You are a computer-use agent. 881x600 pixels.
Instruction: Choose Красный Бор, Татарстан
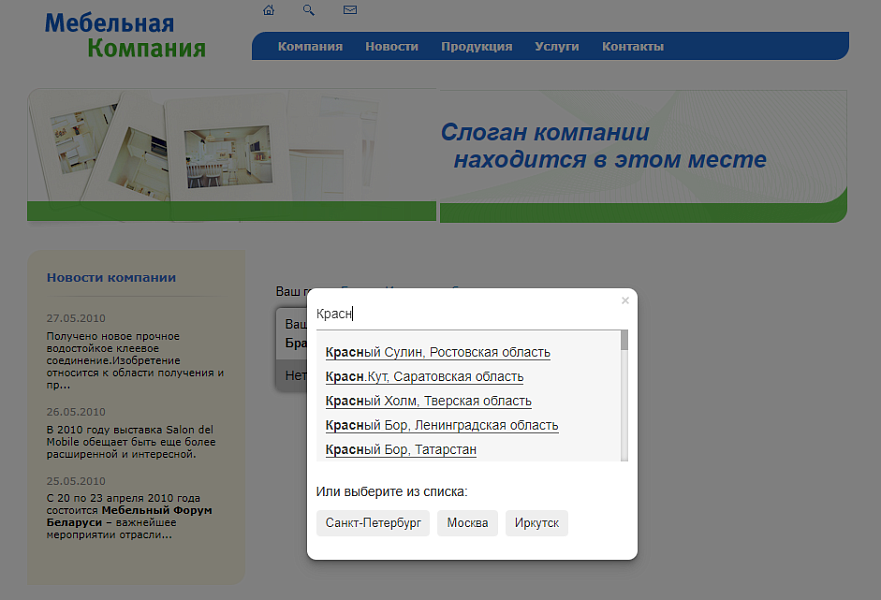401,449
